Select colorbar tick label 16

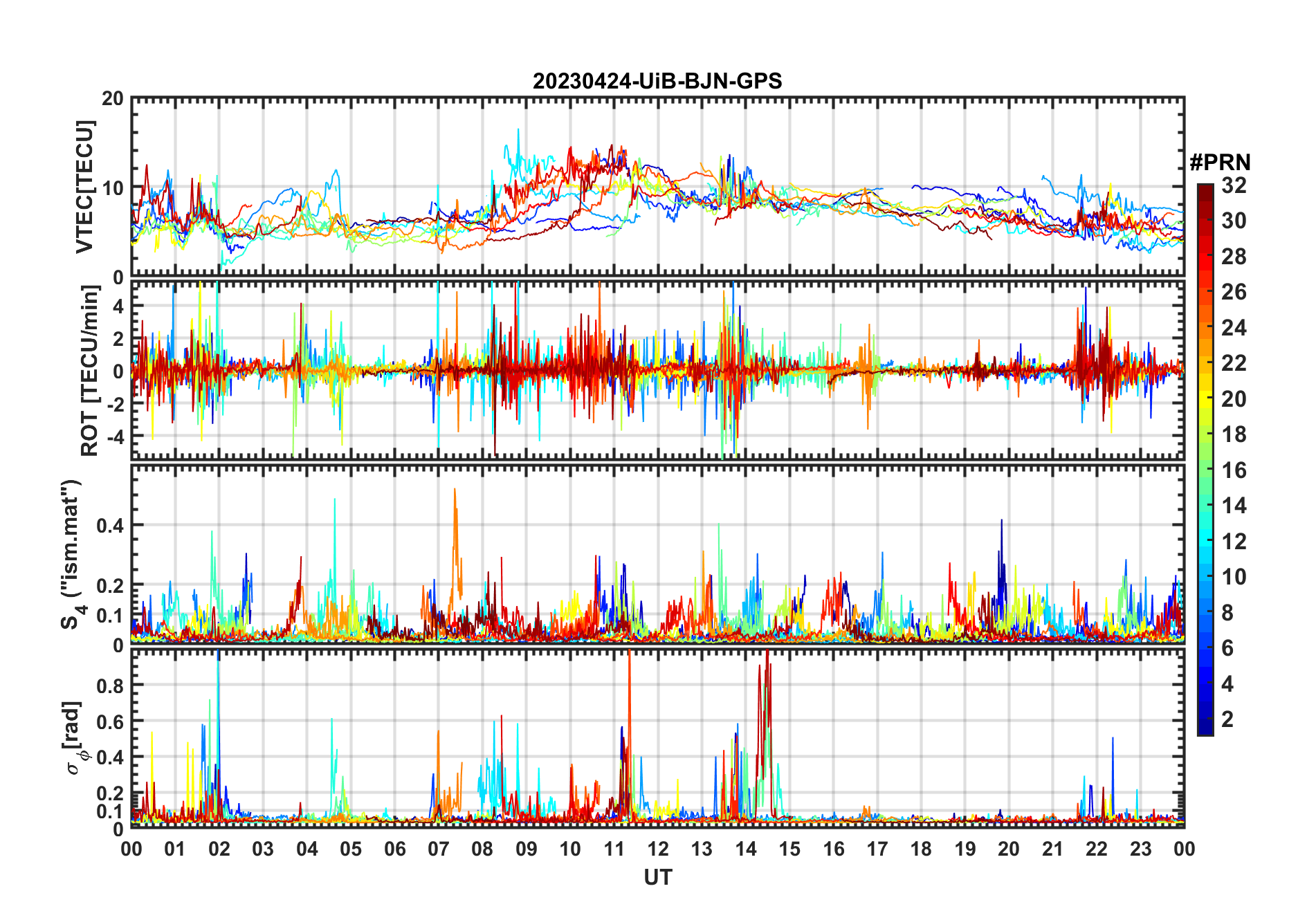point(1234,470)
